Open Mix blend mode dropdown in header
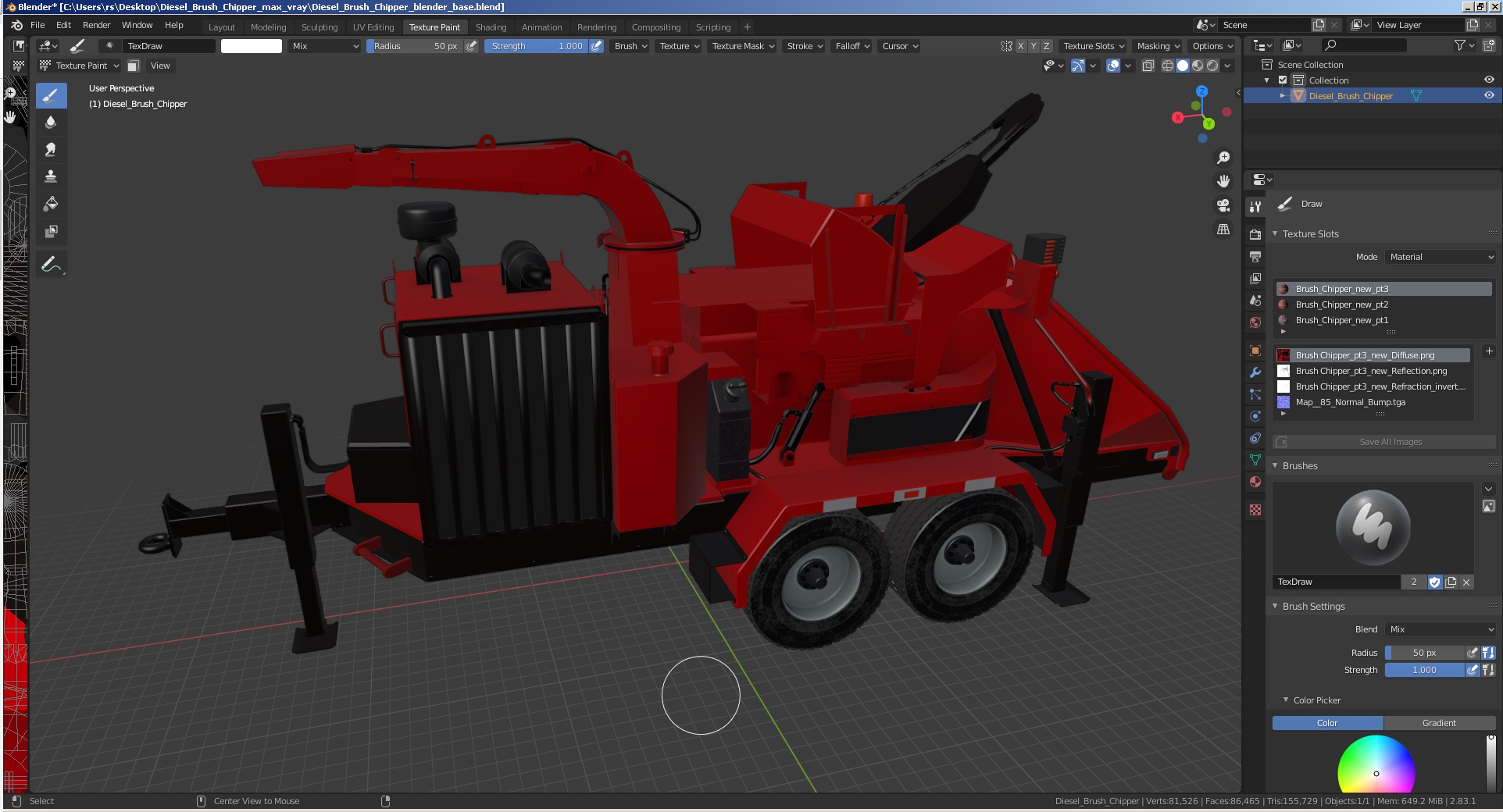This screenshot has width=1503, height=812. pos(325,46)
